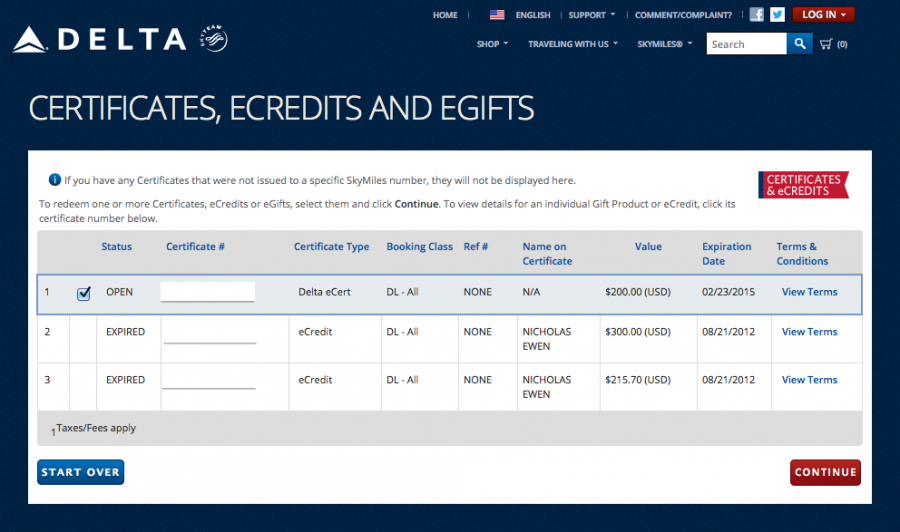
Task: Click the US flag language icon
Action: pyautogui.click(x=497, y=15)
